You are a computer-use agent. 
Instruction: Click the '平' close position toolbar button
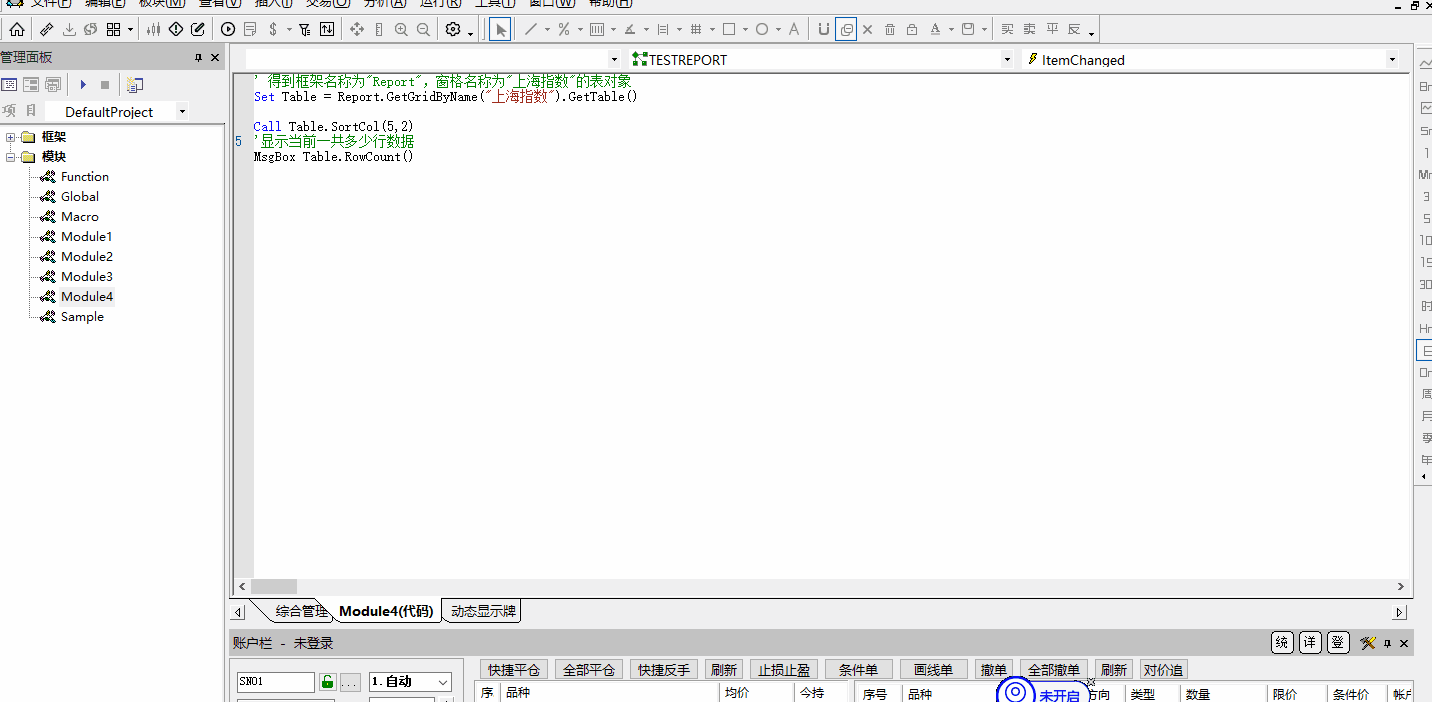click(1052, 30)
